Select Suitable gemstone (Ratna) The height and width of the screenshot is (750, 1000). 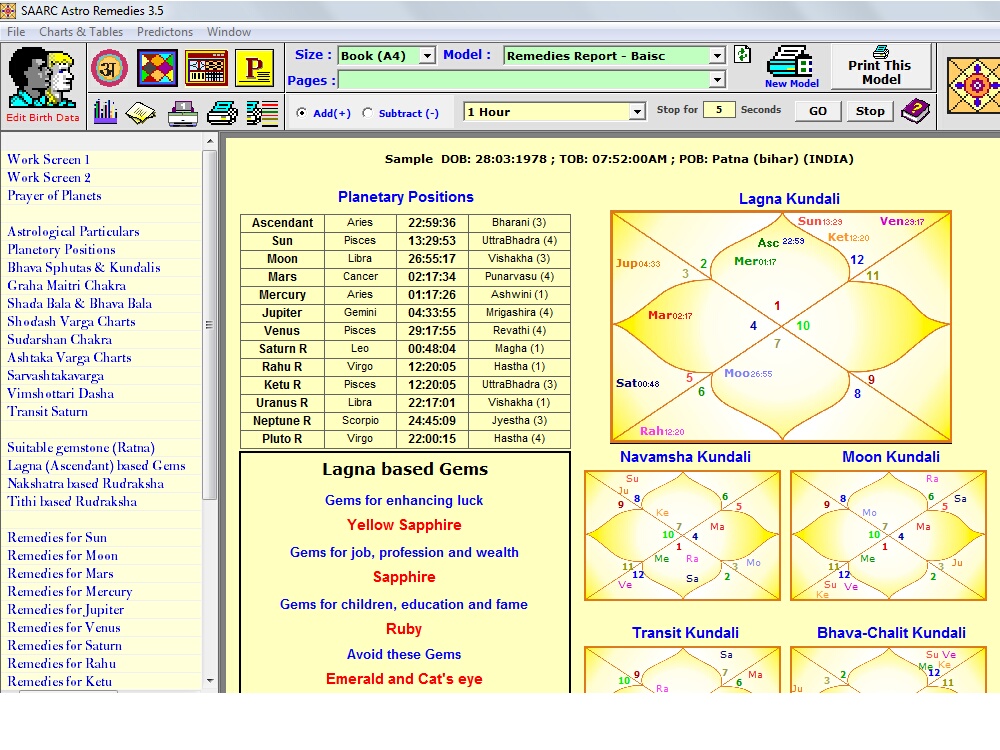(x=81, y=448)
